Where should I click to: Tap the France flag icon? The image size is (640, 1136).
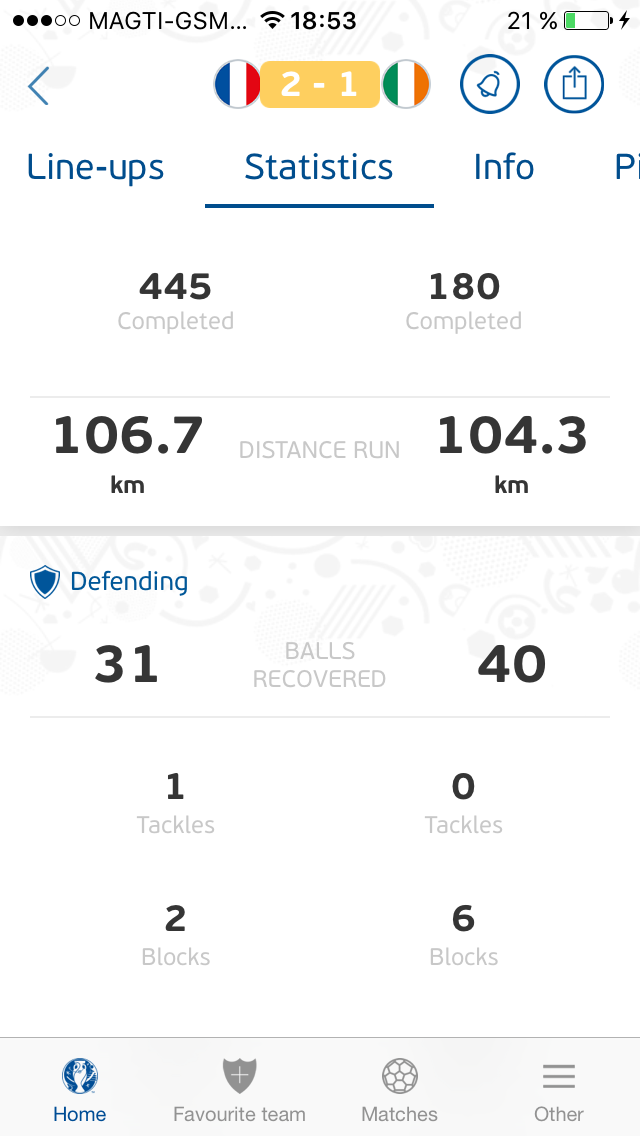pos(238,85)
